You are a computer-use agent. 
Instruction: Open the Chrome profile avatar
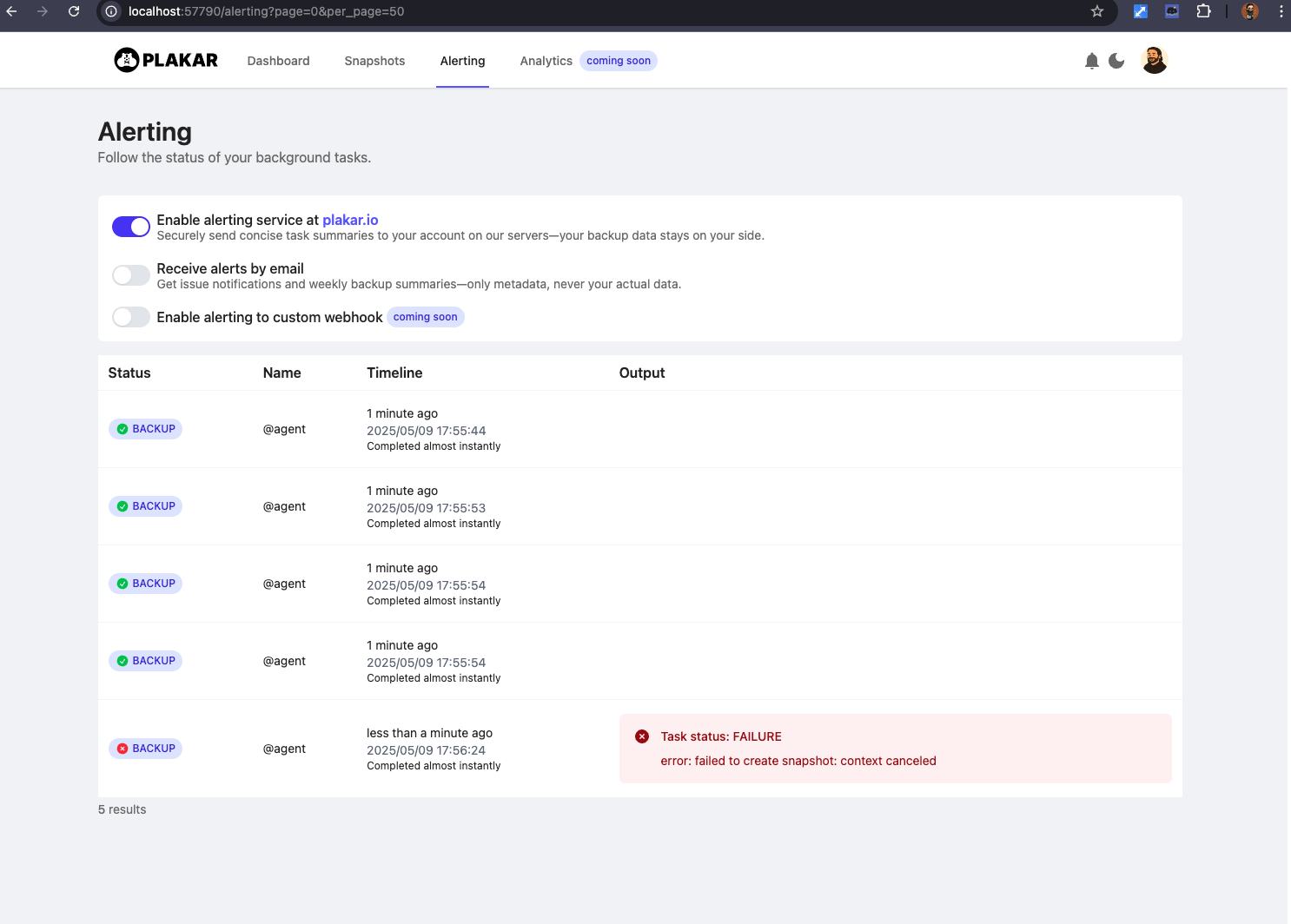(1250, 11)
